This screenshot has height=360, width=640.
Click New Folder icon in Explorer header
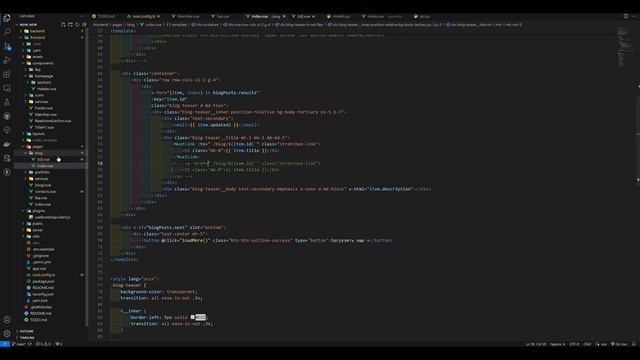(x=70, y=24)
